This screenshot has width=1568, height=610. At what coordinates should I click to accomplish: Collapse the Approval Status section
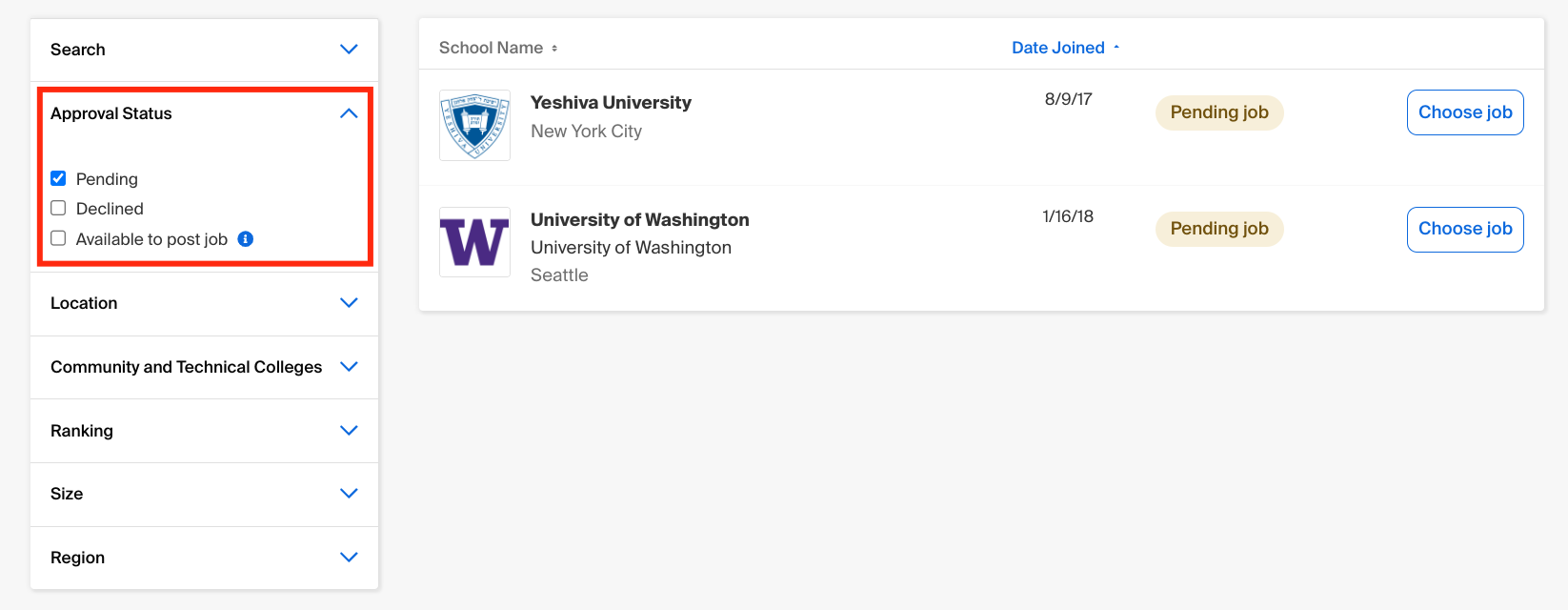click(x=349, y=113)
